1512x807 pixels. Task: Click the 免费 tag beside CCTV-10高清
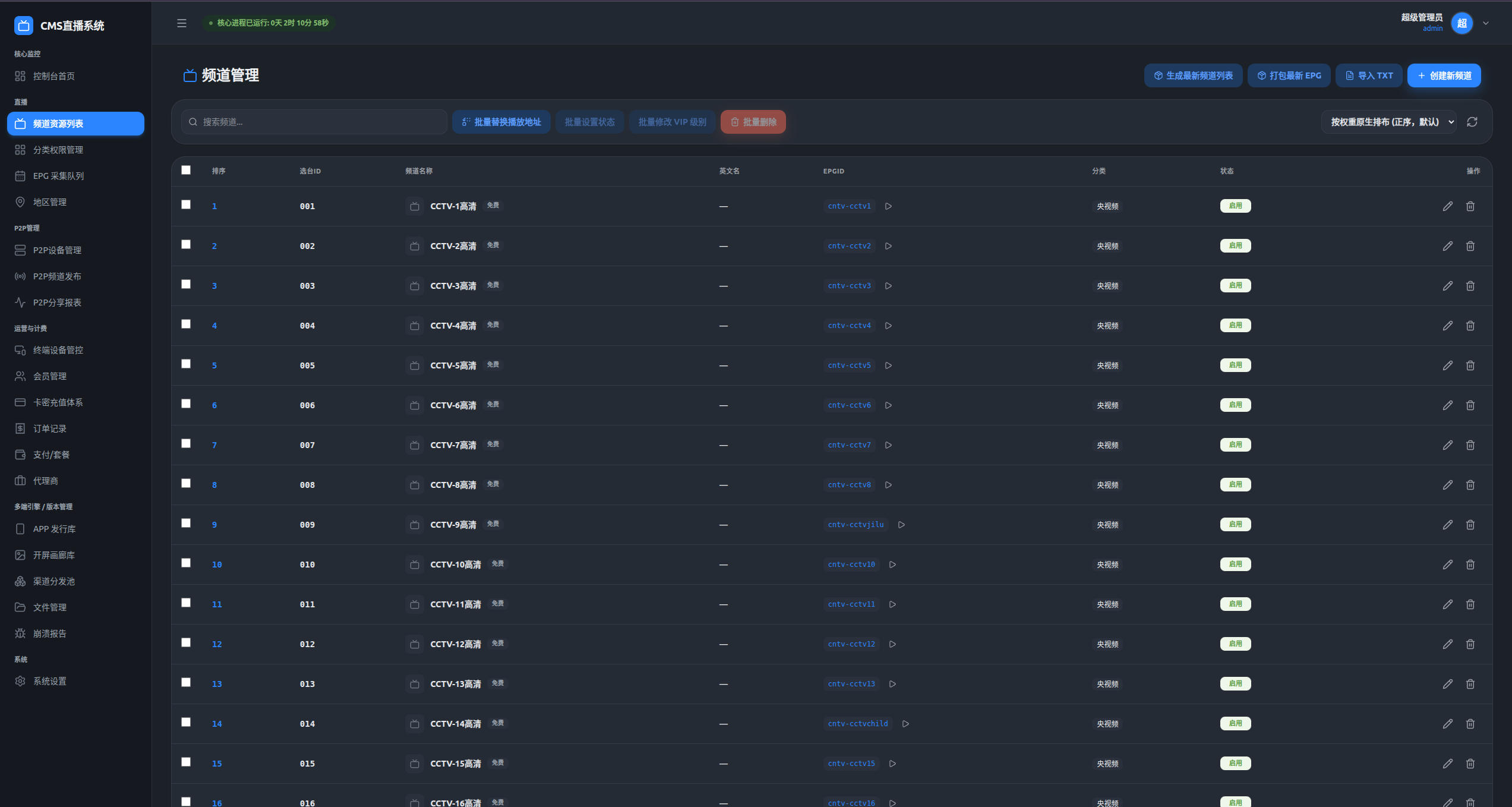coord(498,563)
